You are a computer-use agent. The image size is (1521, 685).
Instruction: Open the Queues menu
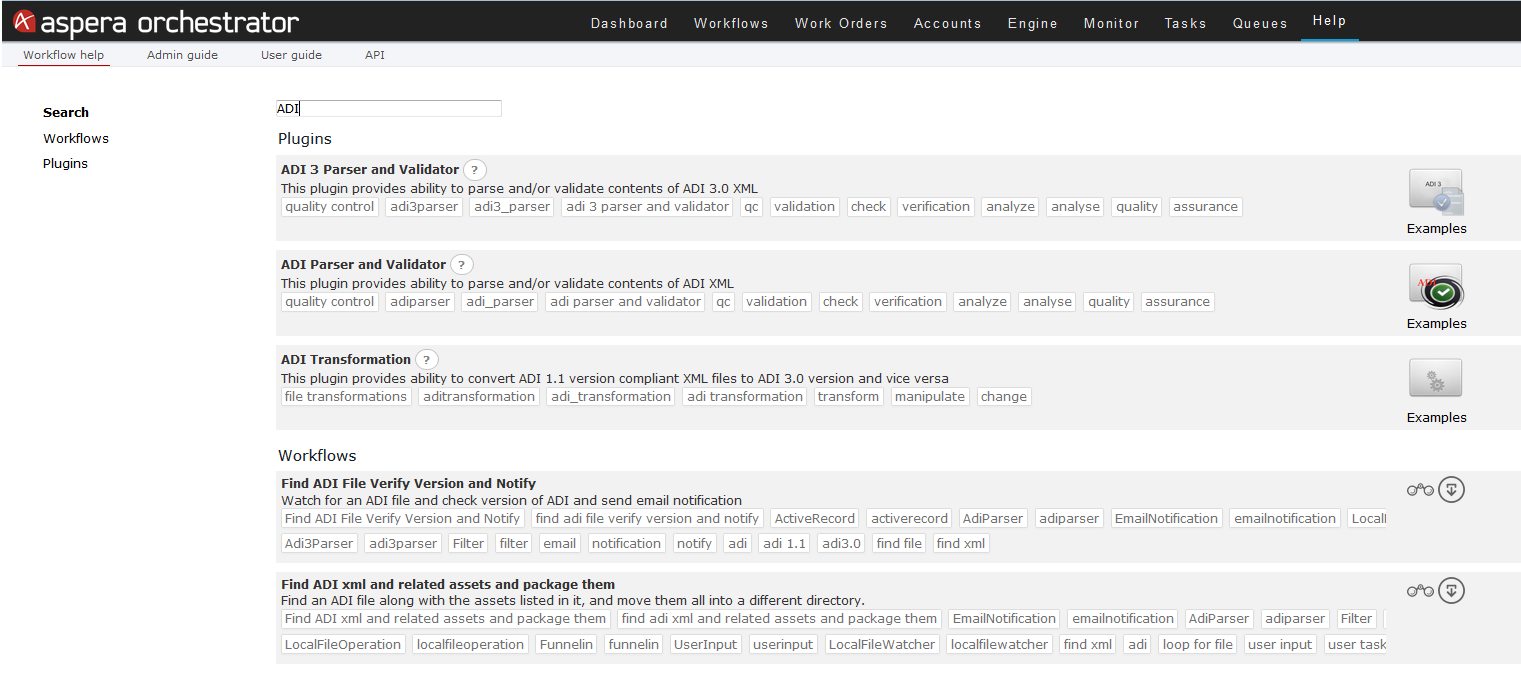[x=1260, y=23]
